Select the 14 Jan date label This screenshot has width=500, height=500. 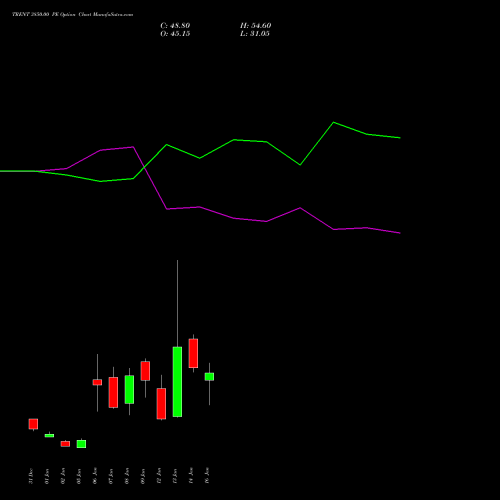(x=191, y=476)
